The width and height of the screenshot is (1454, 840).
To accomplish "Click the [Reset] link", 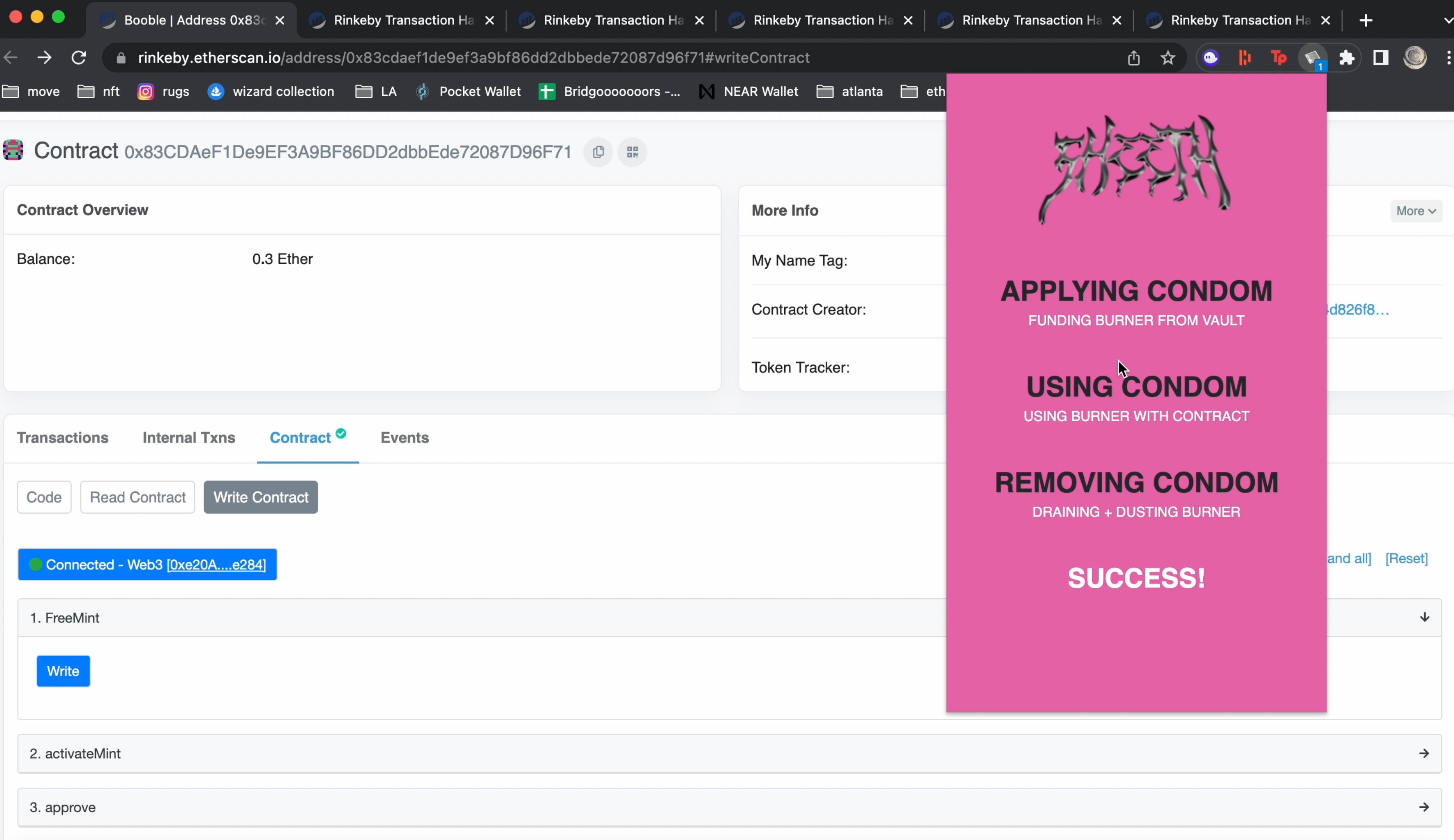I will (1407, 559).
